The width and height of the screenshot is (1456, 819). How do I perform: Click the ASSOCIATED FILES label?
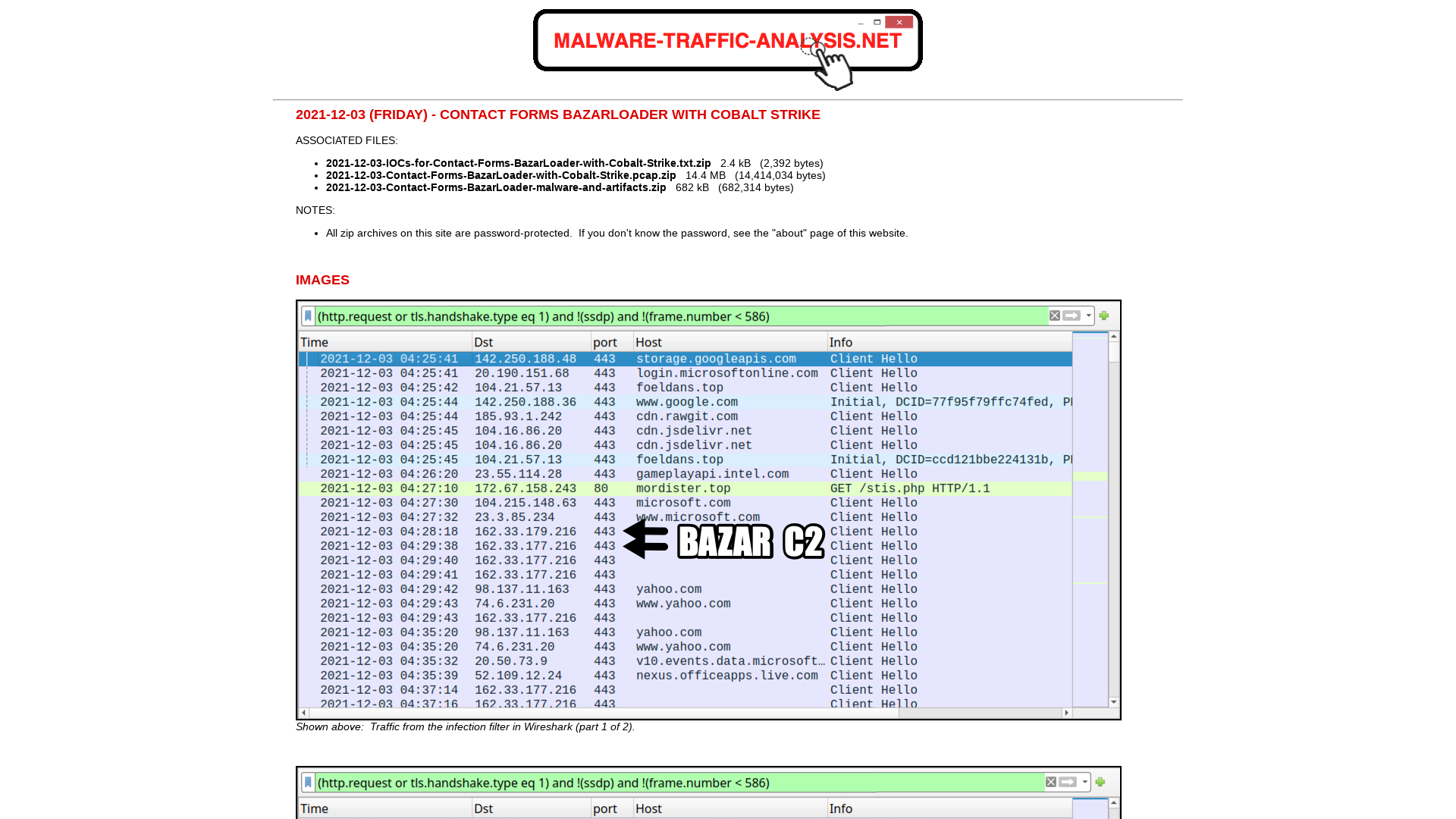347,140
